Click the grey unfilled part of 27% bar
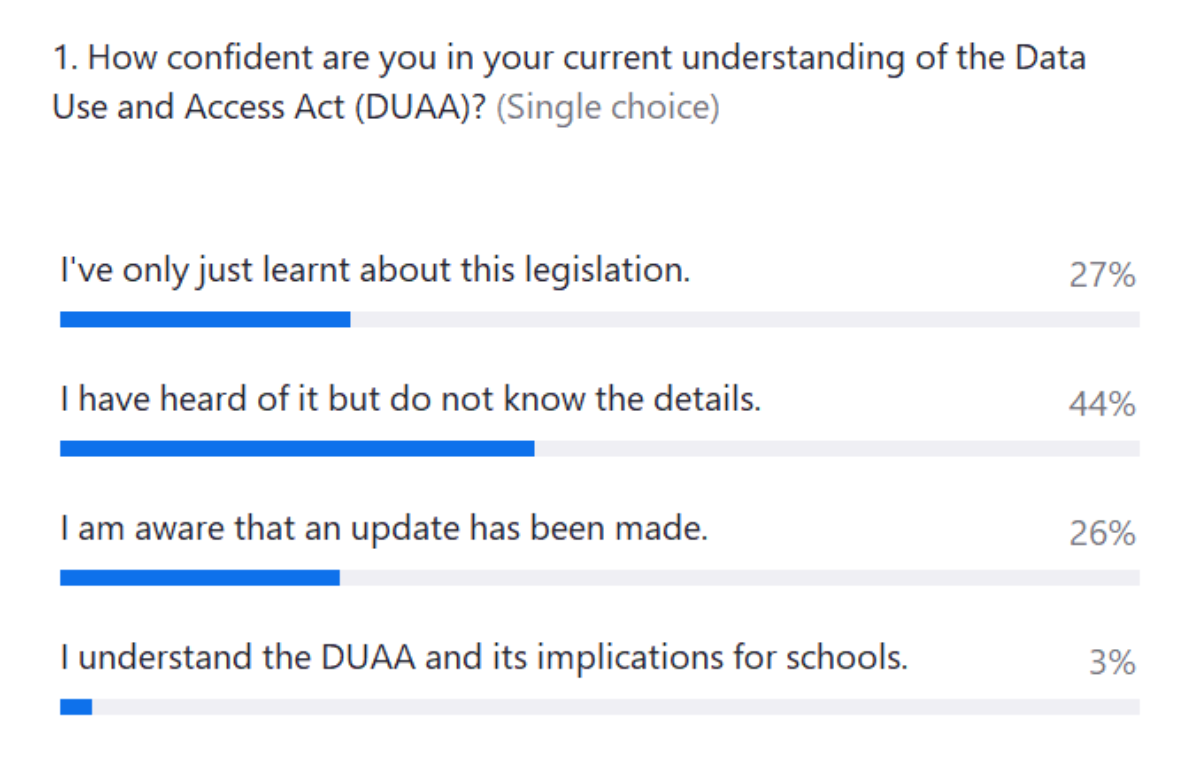 tap(745, 319)
